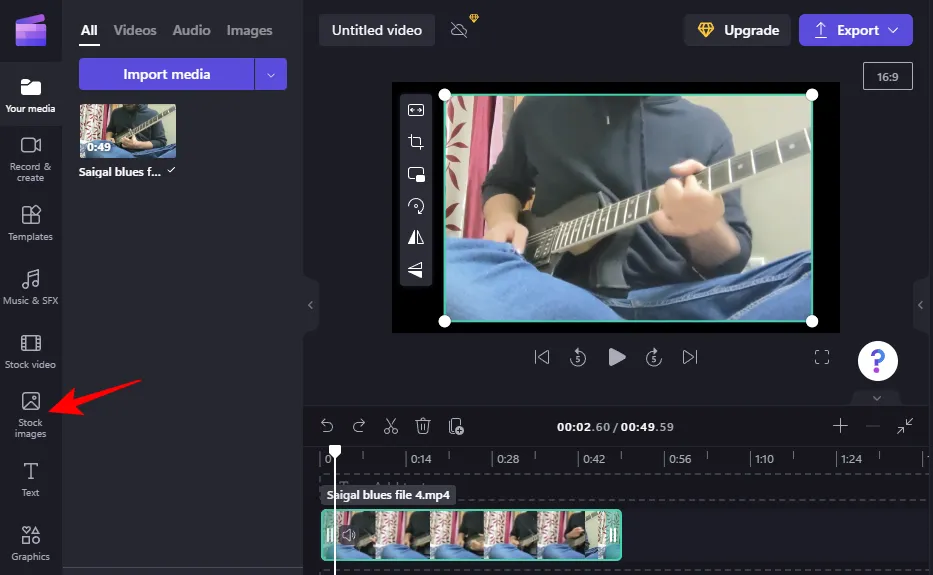Toggle the cloud sync off icon
Viewport: 933px width, 575px height.
(x=460, y=30)
